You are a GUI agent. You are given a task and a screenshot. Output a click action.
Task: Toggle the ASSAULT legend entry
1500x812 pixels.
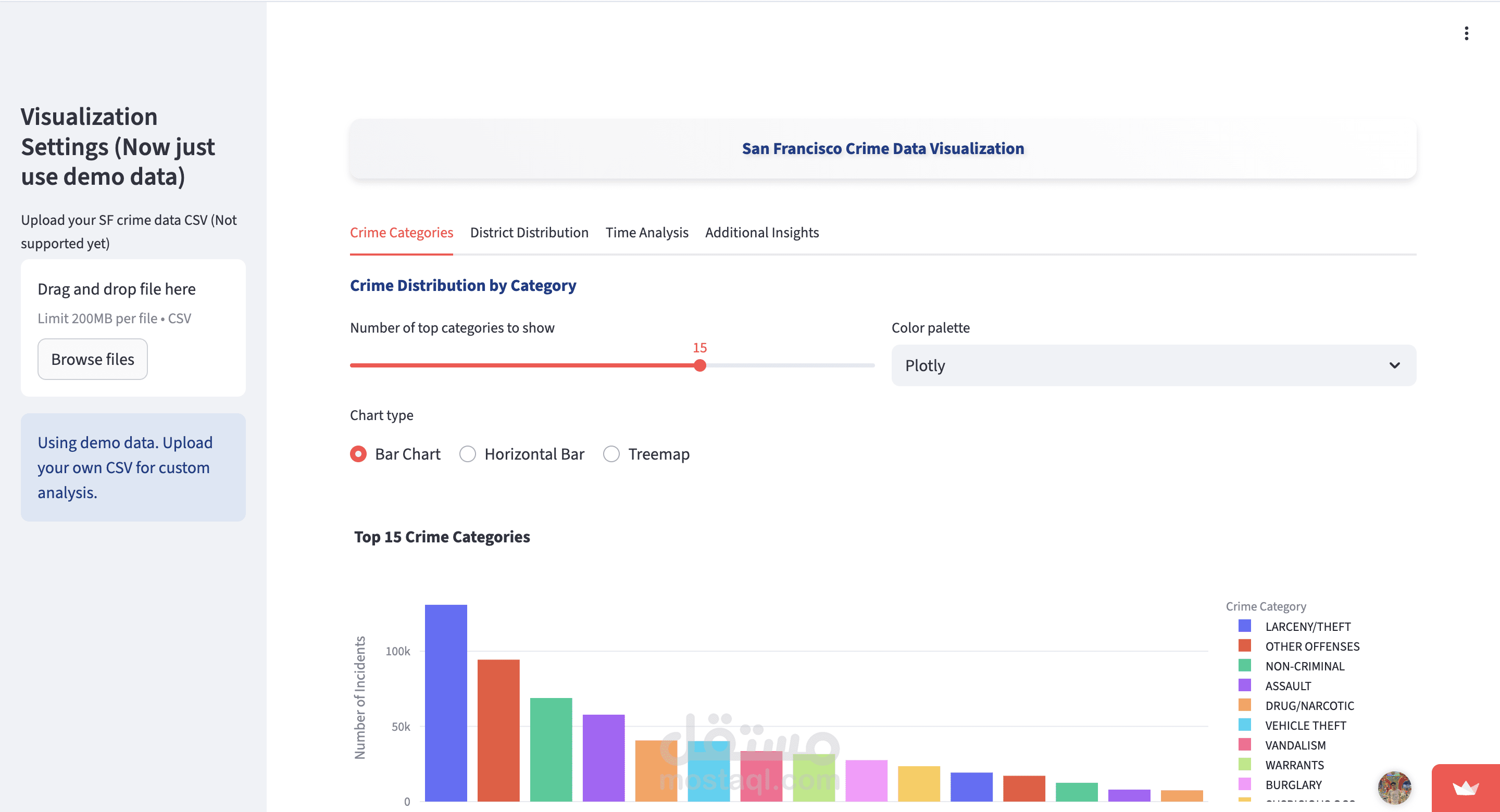[1287, 686]
